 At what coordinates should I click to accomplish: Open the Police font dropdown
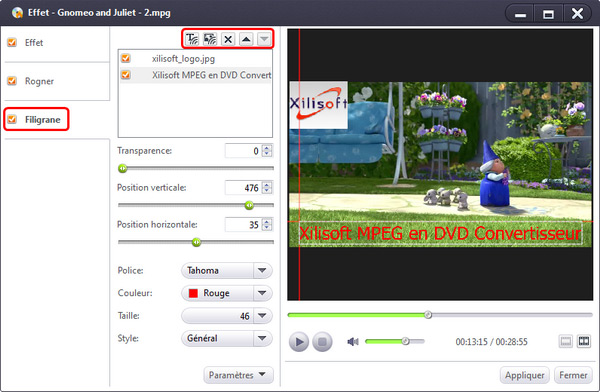(227, 271)
